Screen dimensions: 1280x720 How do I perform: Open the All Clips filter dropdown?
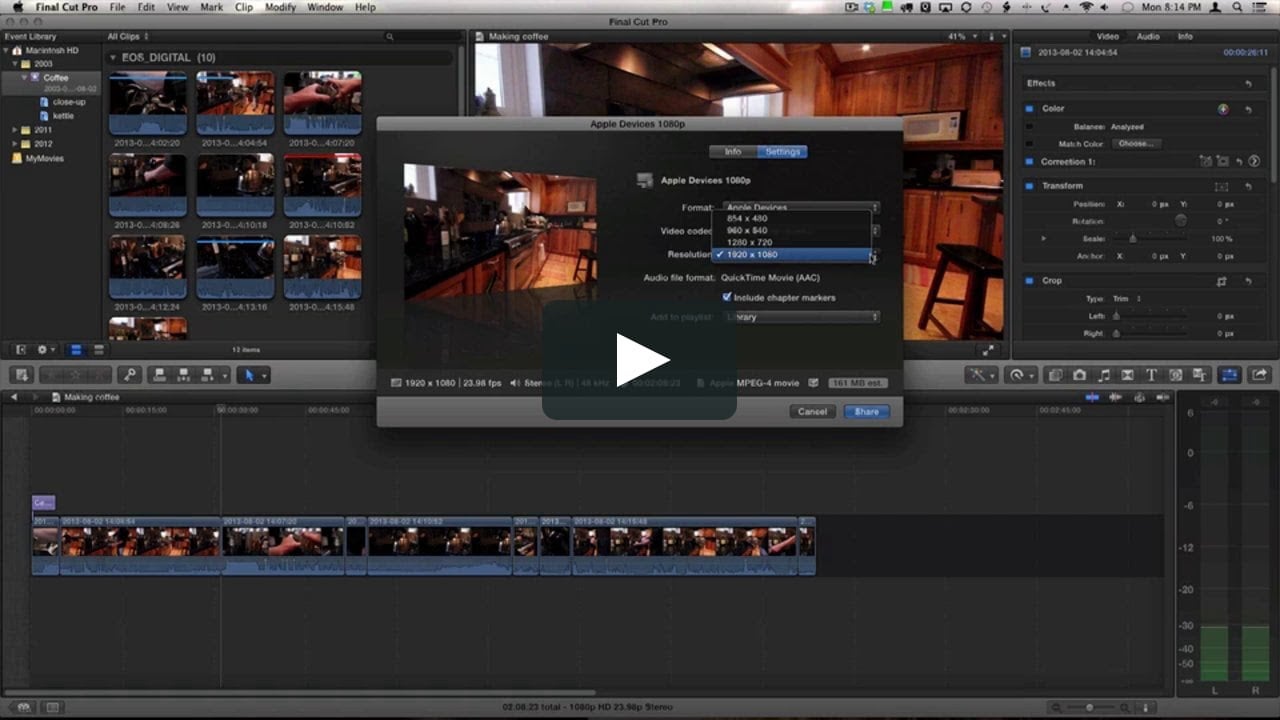click(x=127, y=37)
